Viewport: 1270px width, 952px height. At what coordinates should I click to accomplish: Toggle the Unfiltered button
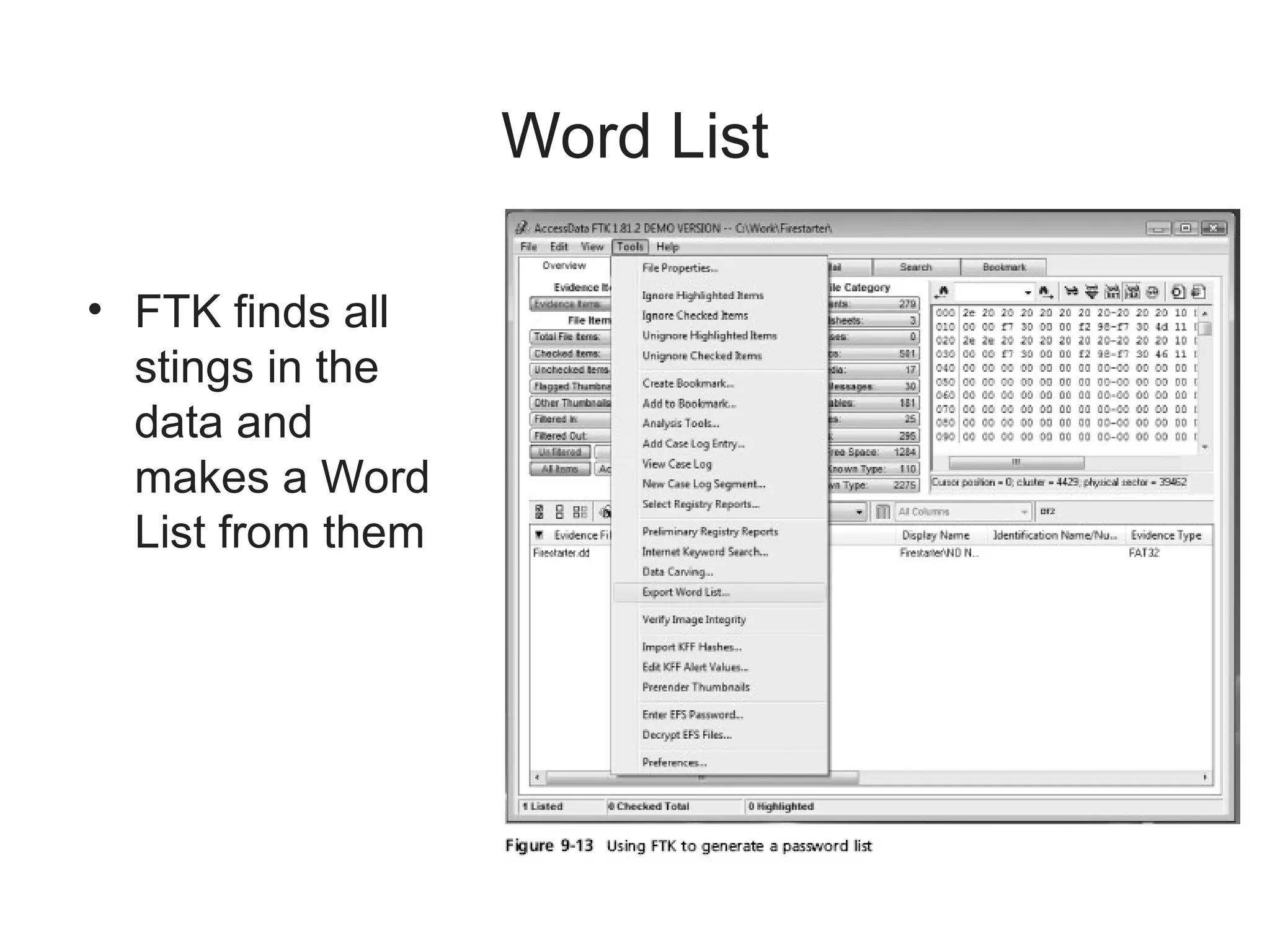click(560, 452)
